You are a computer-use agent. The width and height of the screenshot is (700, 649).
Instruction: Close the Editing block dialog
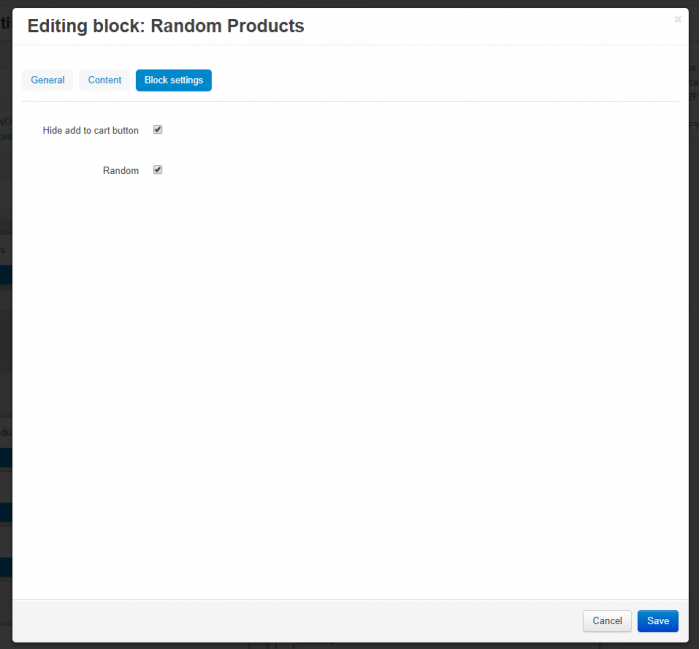[x=678, y=20]
